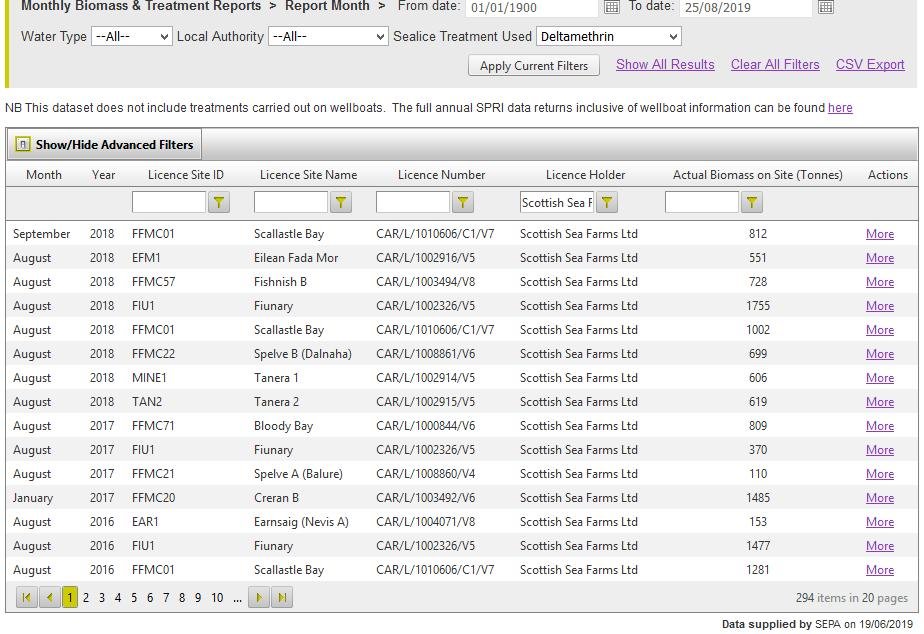The height and width of the screenshot is (634, 924).
Task: Click the Clear All Filters link
Action: 775,65
